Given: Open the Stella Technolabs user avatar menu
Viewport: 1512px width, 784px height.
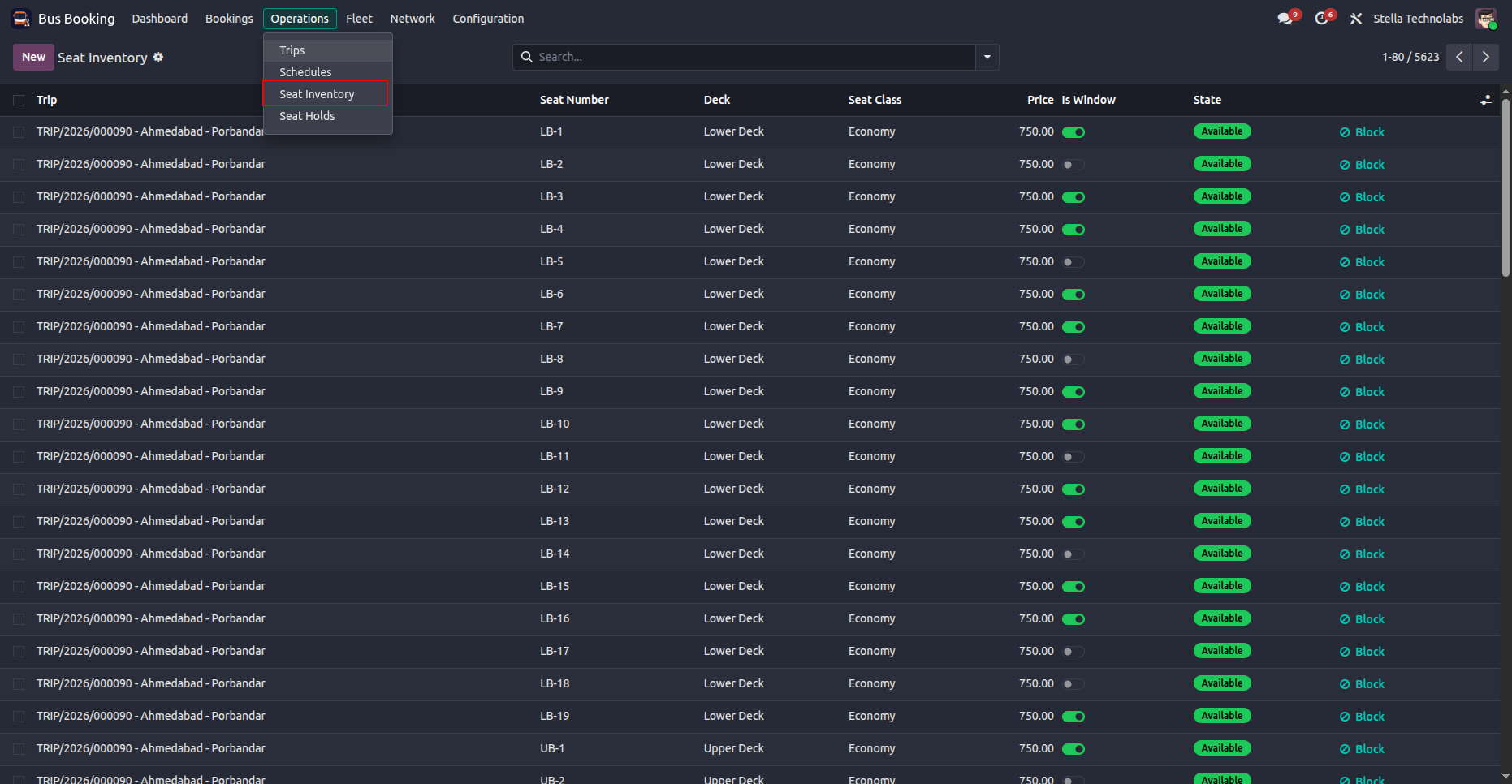Looking at the screenshot, I should (1486, 19).
